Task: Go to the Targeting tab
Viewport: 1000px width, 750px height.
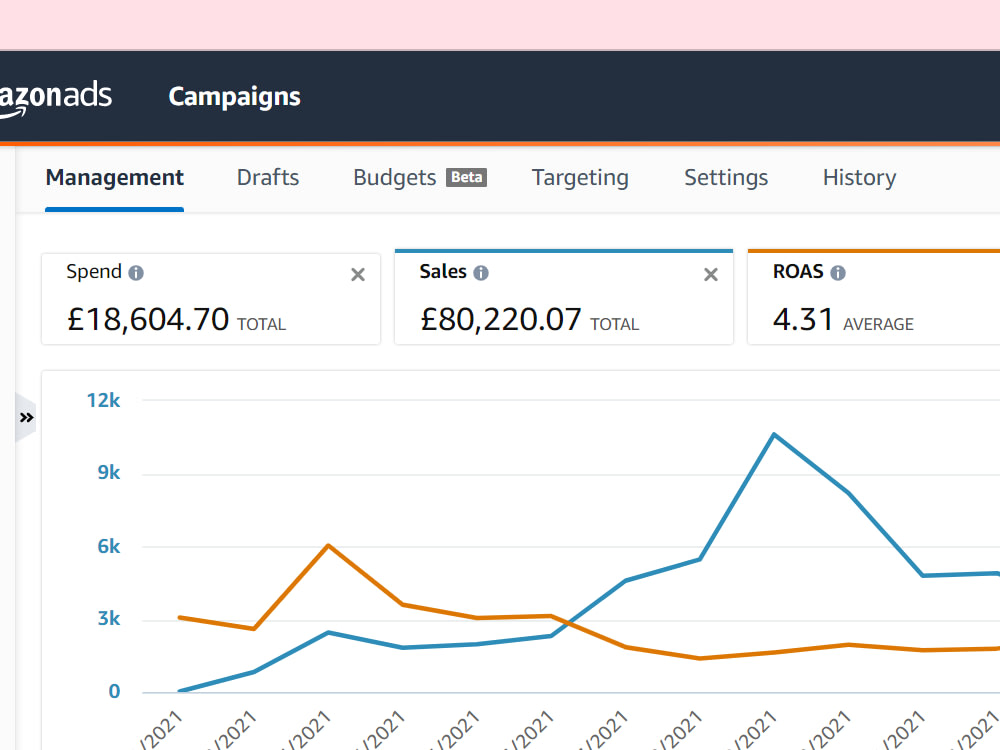Action: point(580,177)
